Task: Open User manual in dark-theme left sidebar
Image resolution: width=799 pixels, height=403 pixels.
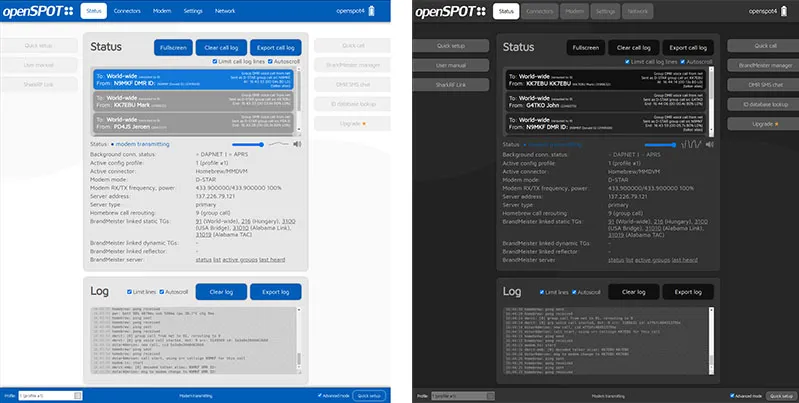Action: point(451,65)
